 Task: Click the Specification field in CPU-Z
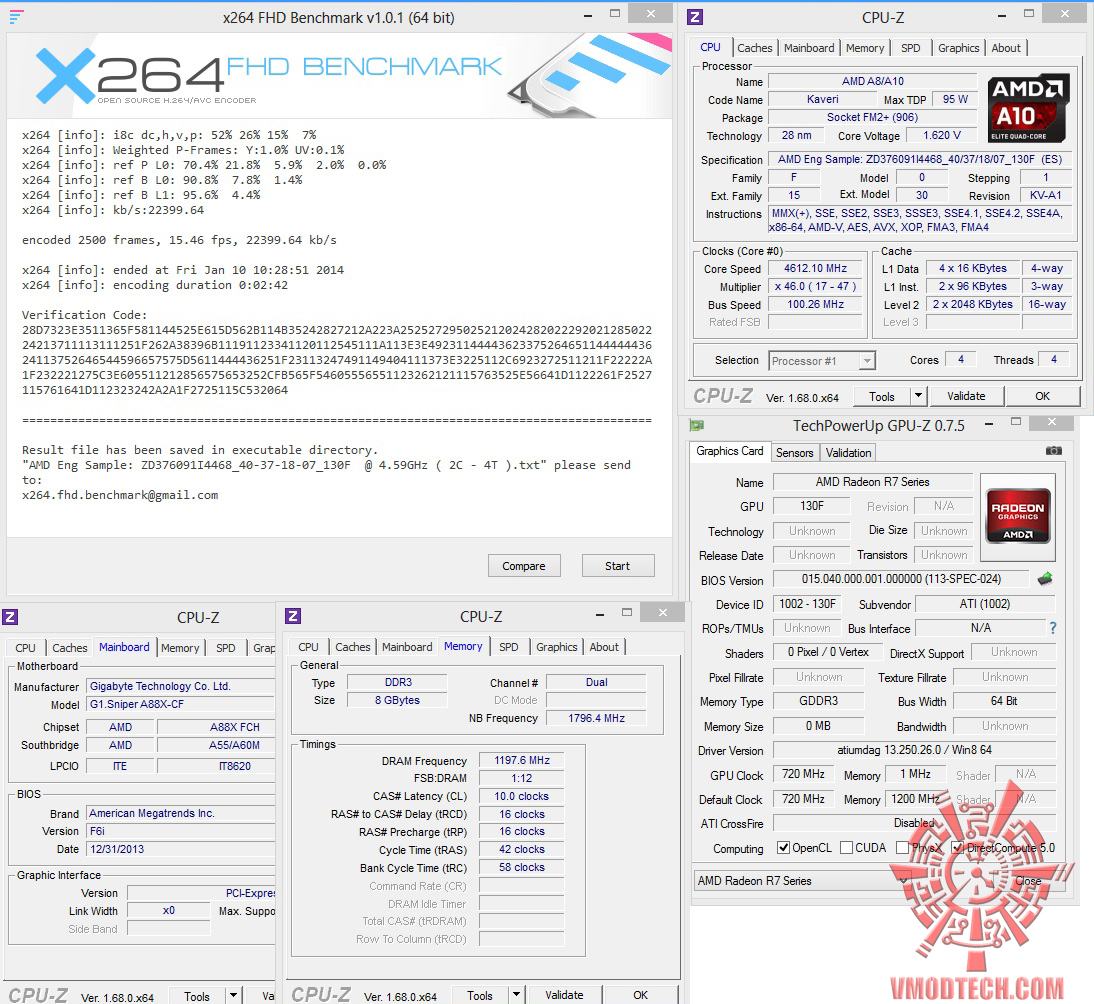click(920, 159)
